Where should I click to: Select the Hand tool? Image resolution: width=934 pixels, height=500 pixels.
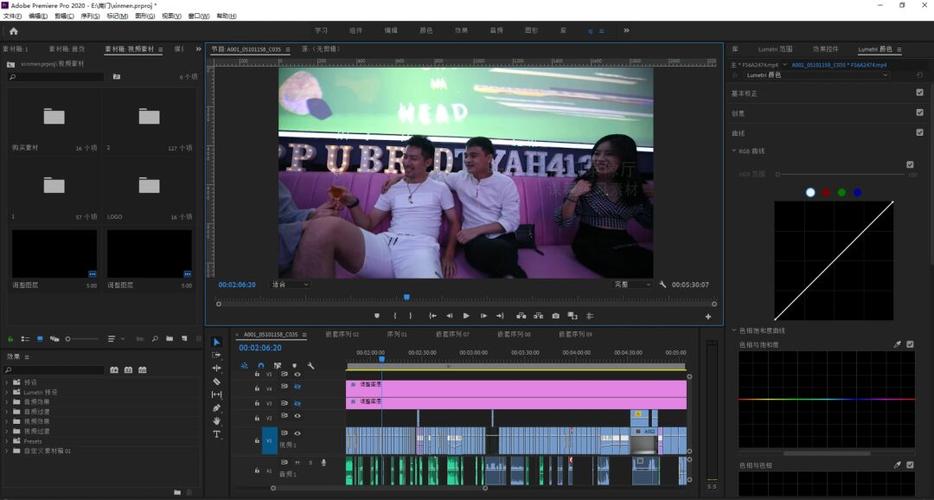click(217, 421)
